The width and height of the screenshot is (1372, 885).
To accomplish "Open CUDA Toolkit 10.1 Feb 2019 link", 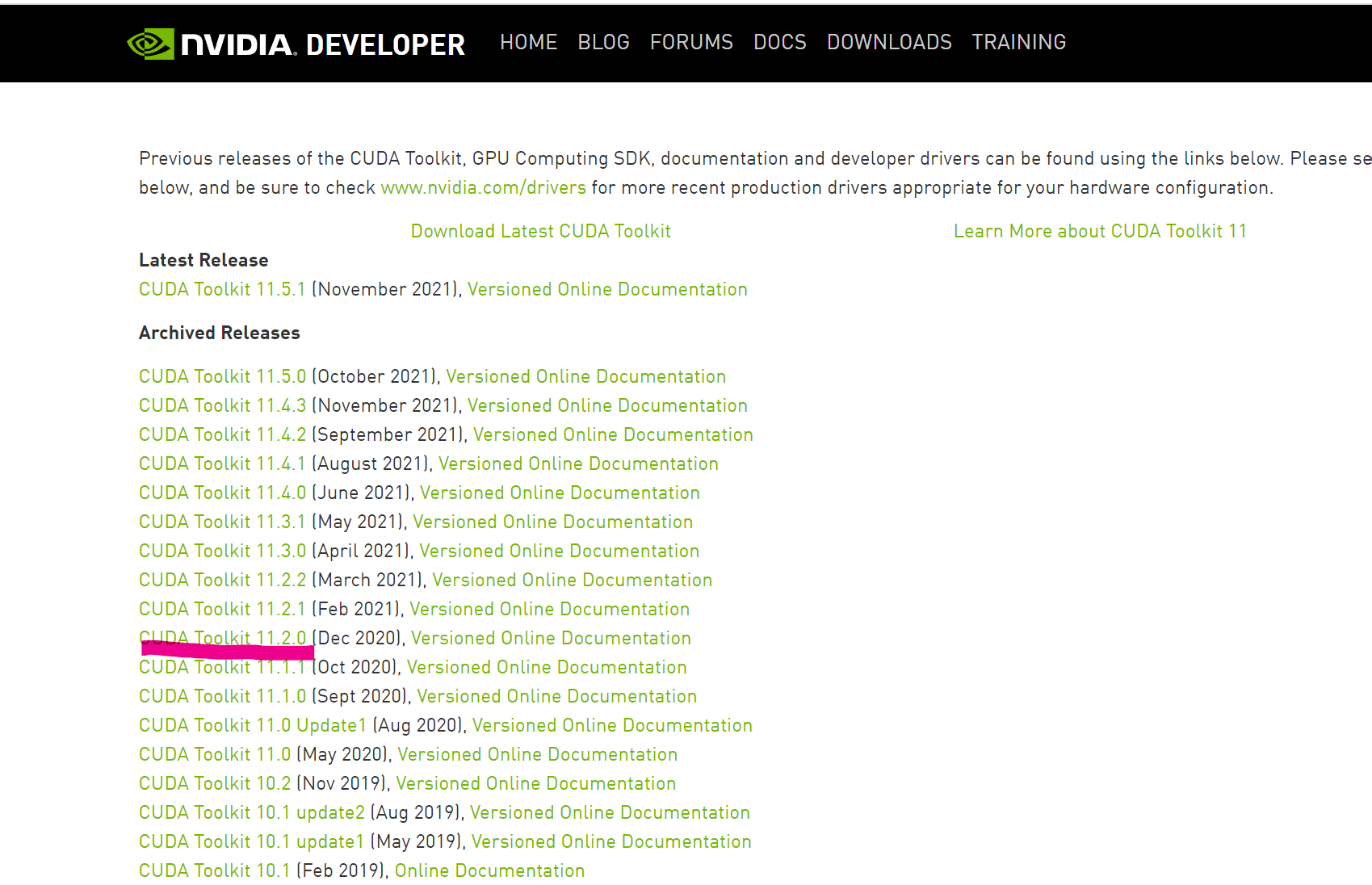I will pyautogui.click(x=215, y=870).
